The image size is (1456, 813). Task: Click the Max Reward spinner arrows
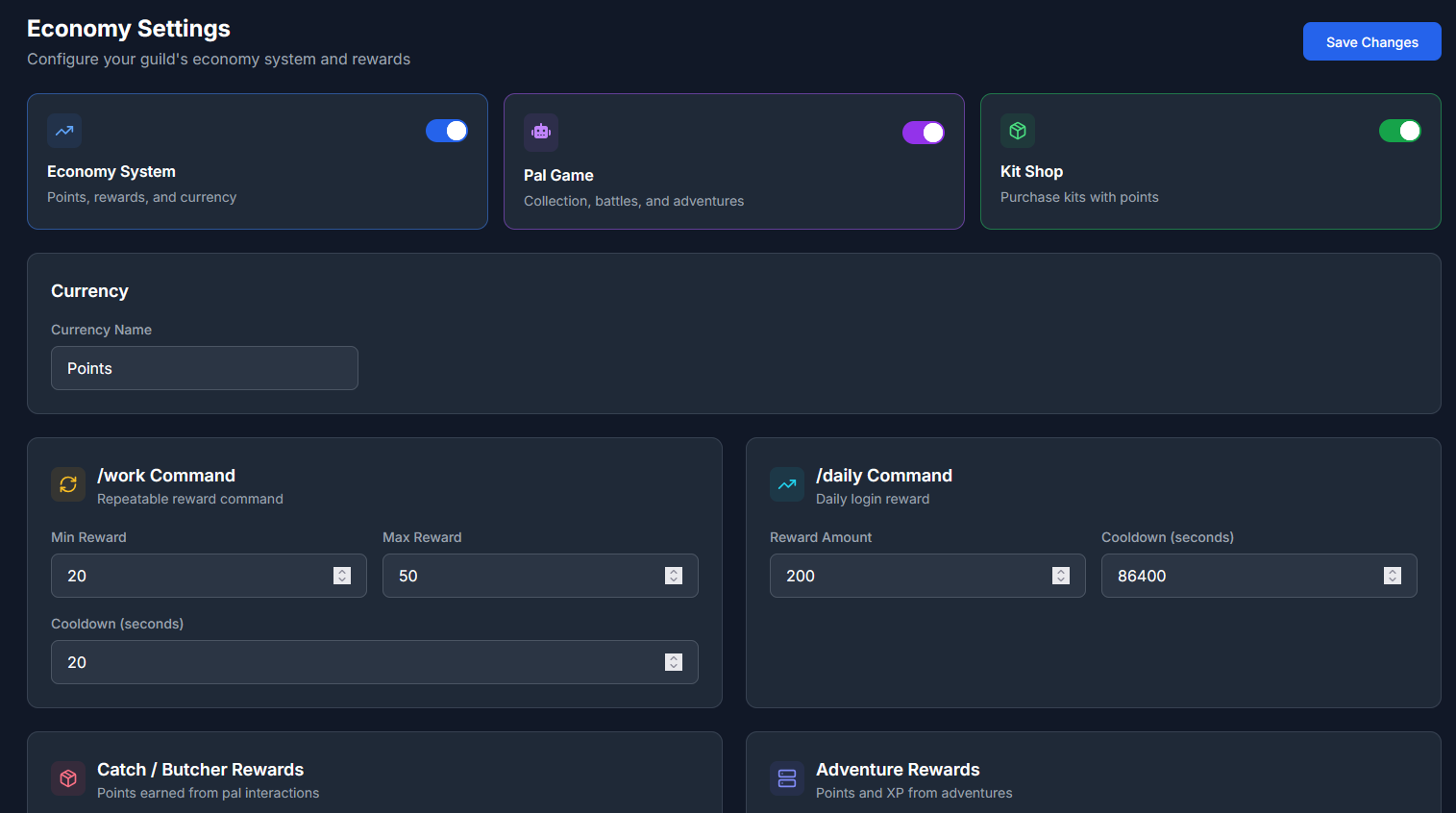[674, 575]
